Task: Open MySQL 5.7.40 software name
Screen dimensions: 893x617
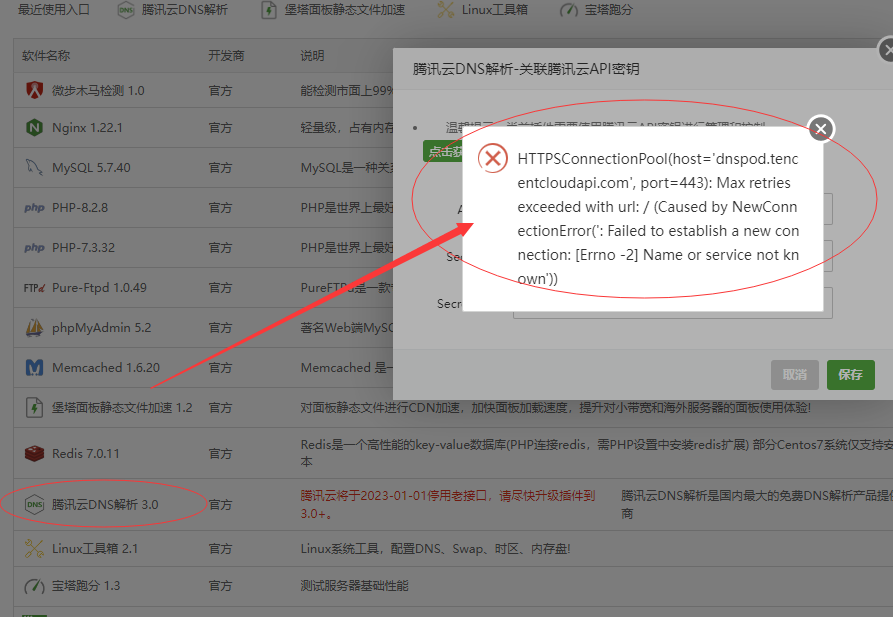Action: coord(91,167)
